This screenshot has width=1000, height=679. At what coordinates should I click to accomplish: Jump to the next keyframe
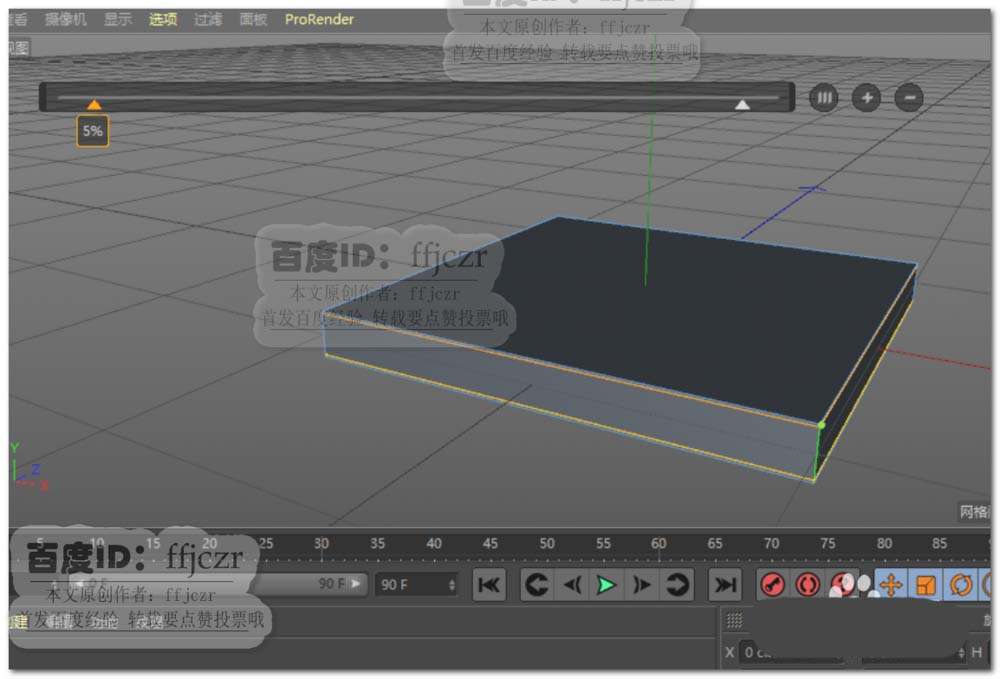coord(677,585)
